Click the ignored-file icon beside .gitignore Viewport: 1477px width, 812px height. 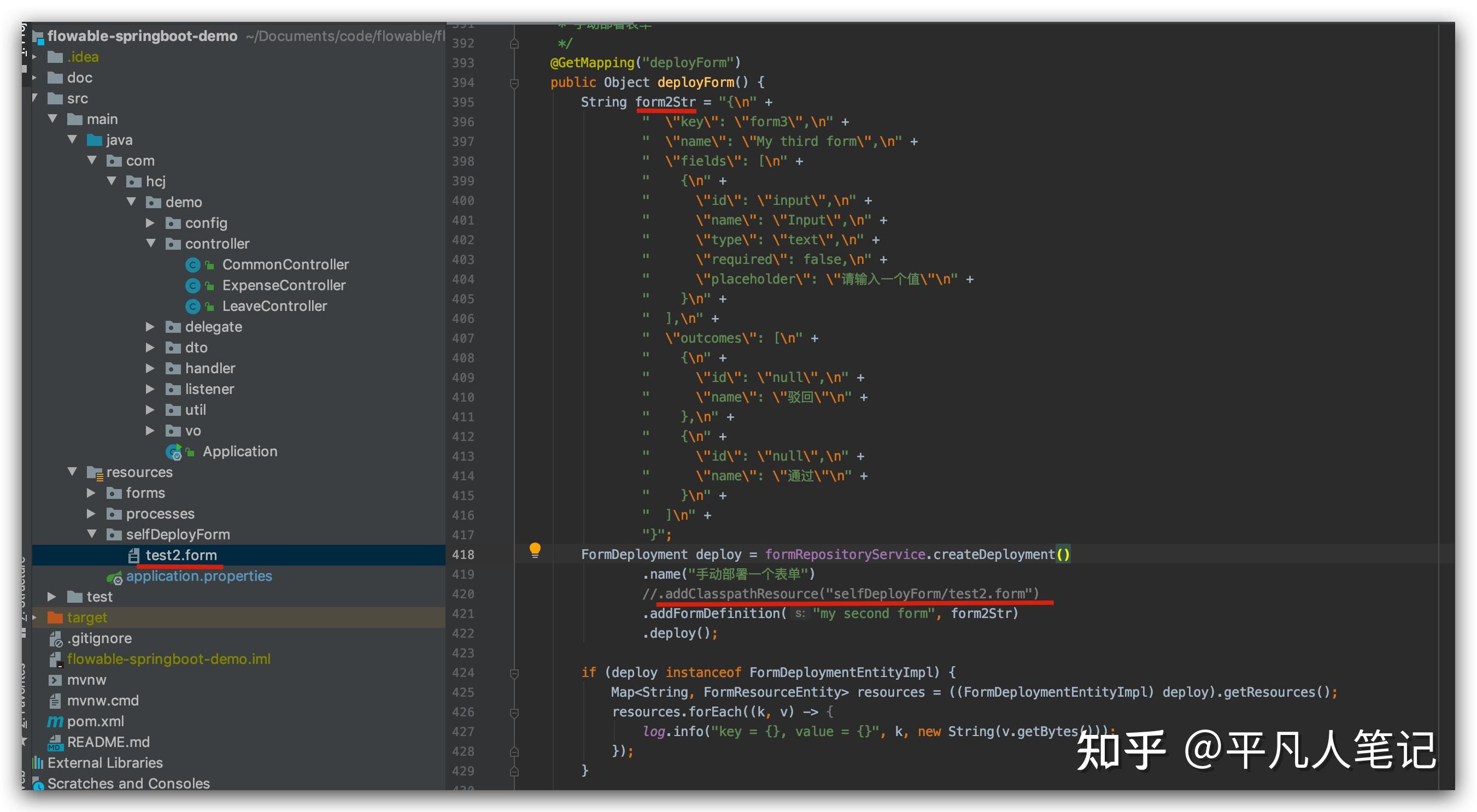pyautogui.click(x=55, y=638)
